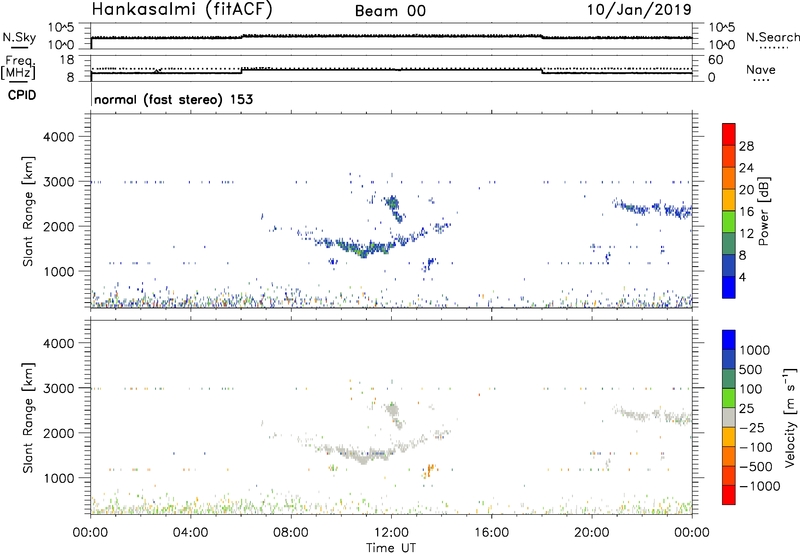Click the −500 label on velocity colorbar

[756, 466]
